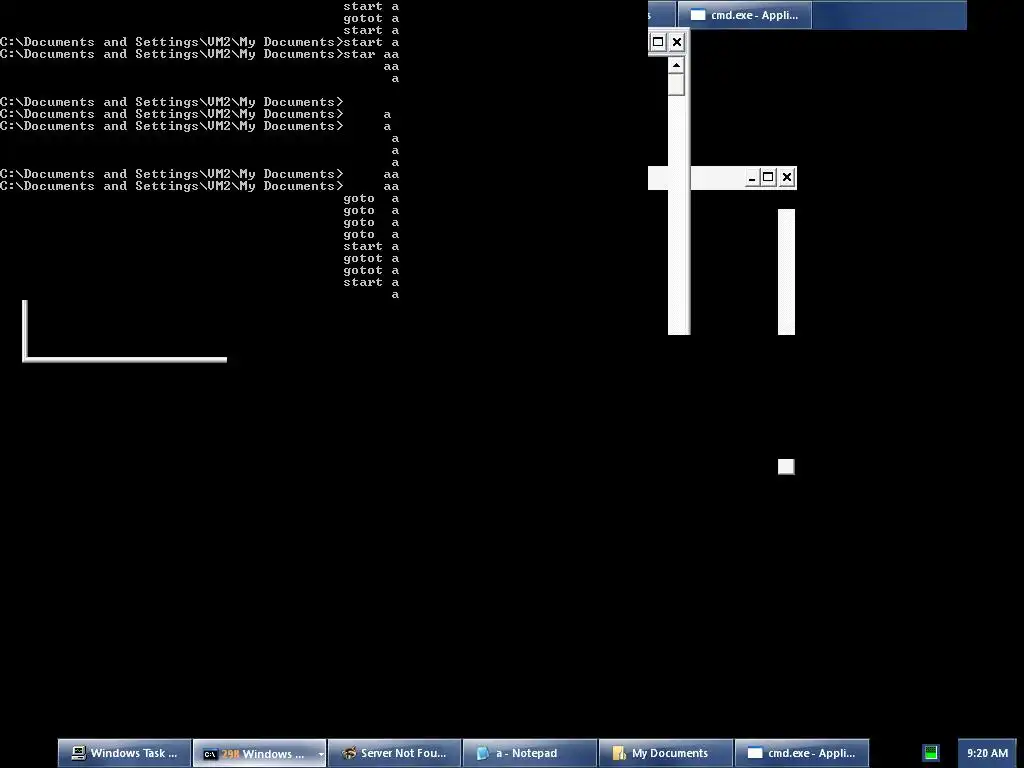Close the window above the scrollbar
This screenshot has width=1024, height=768.
point(677,42)
